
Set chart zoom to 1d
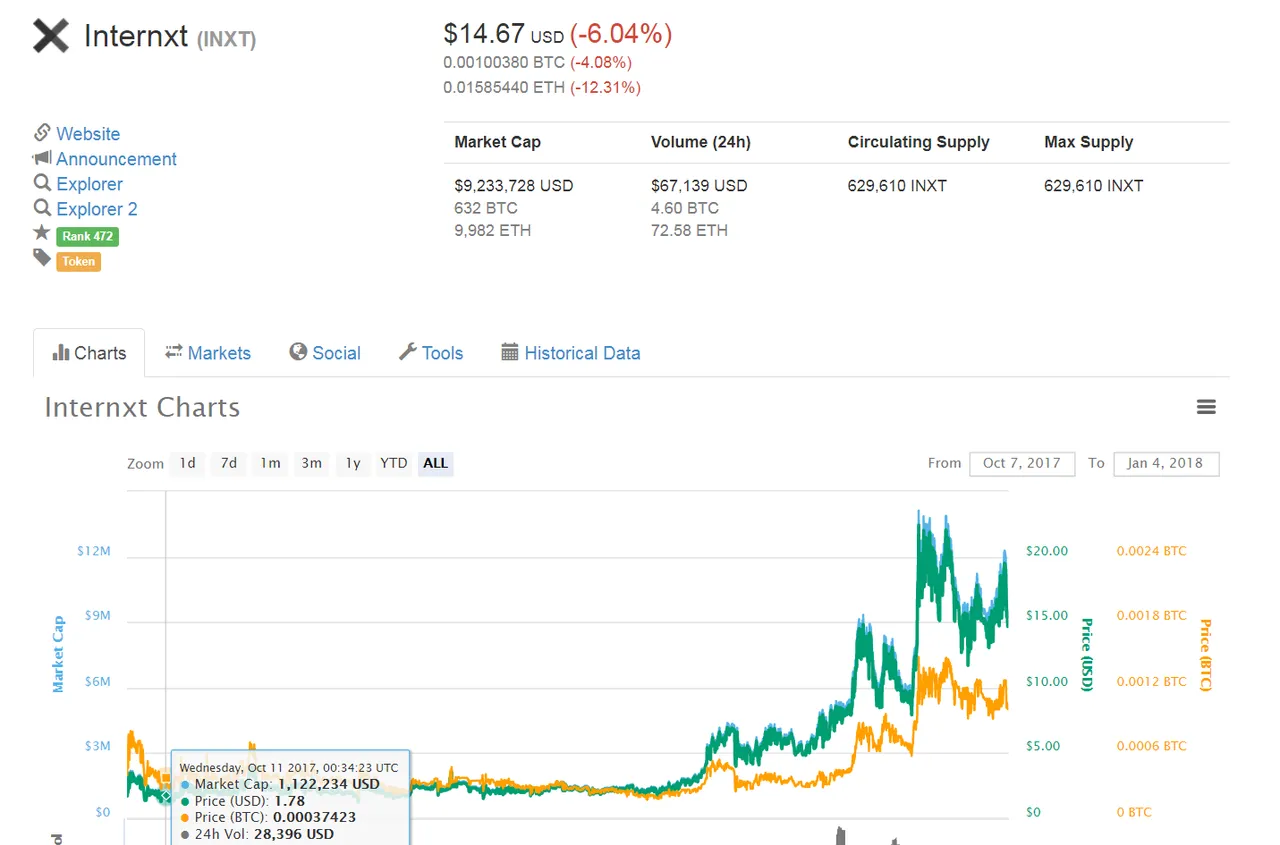point(187,463)
